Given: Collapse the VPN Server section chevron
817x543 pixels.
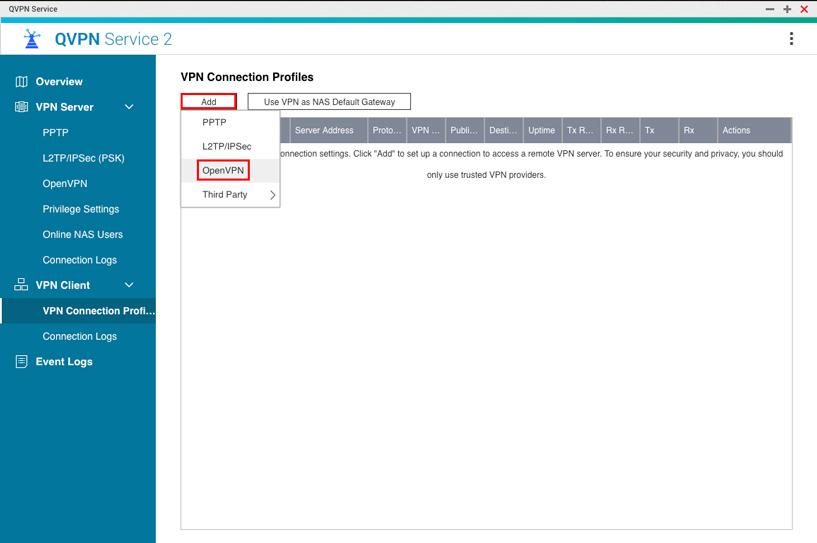Looking at the screenshot, I should (x=129, y=107).
